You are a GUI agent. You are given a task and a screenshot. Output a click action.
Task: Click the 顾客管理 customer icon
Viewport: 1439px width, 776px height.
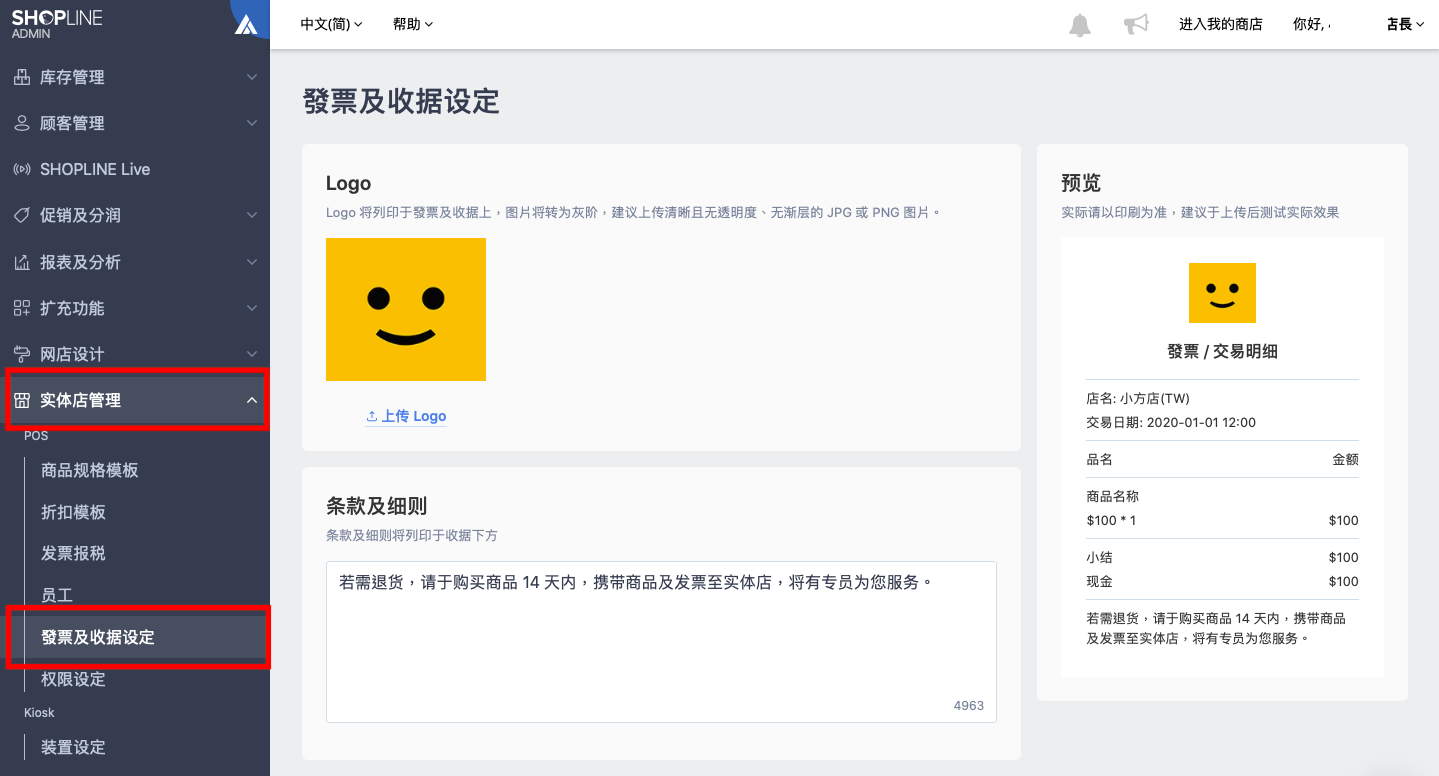pos(22,123)
